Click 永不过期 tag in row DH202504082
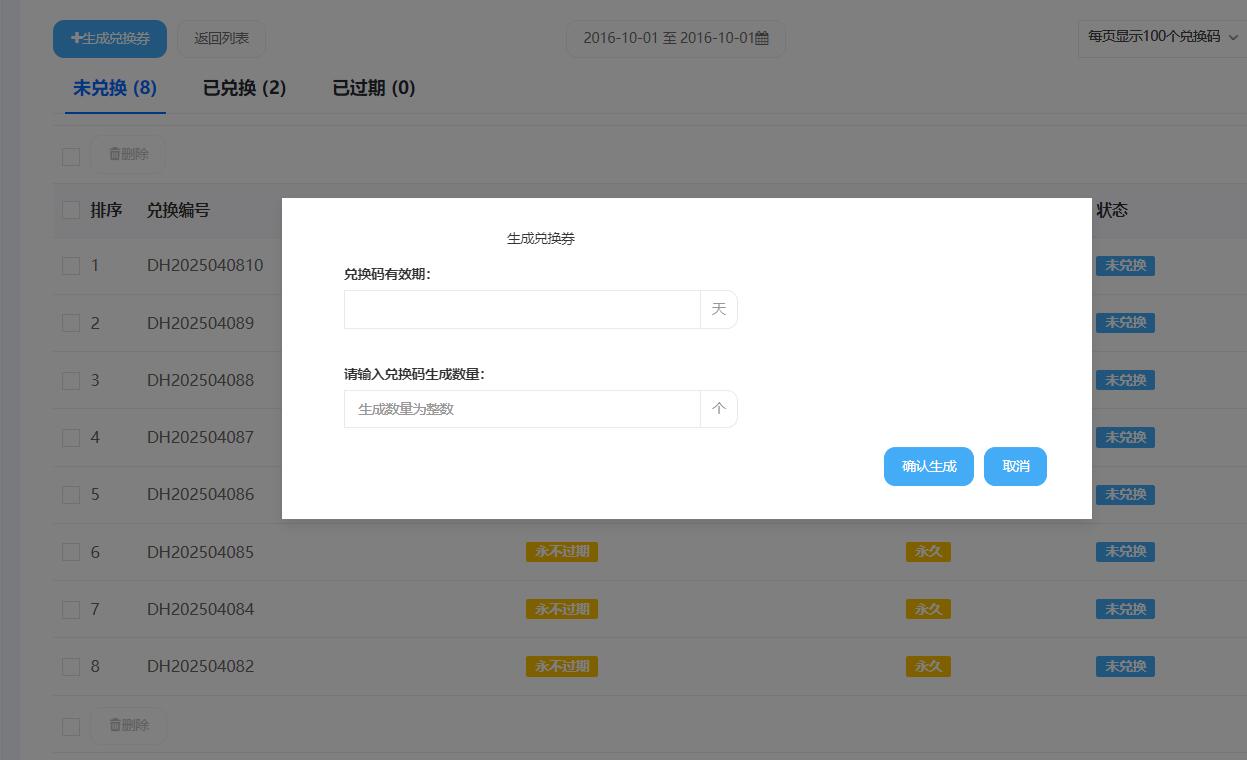1247x760 pixels. click(x=562, y=666)
